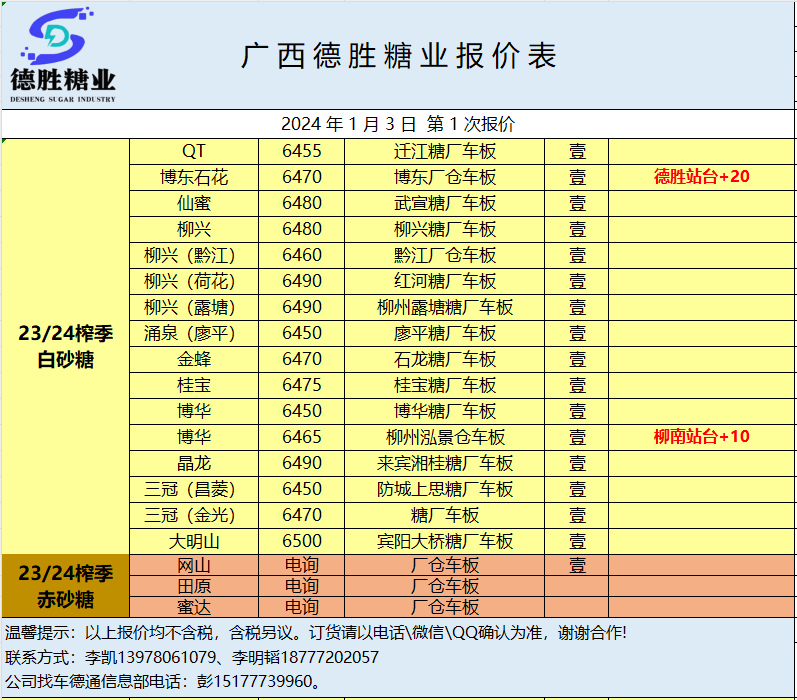
Task: Select the 宾阳大桥糖厂车板 delivery cell
Action: coord(445,541)
